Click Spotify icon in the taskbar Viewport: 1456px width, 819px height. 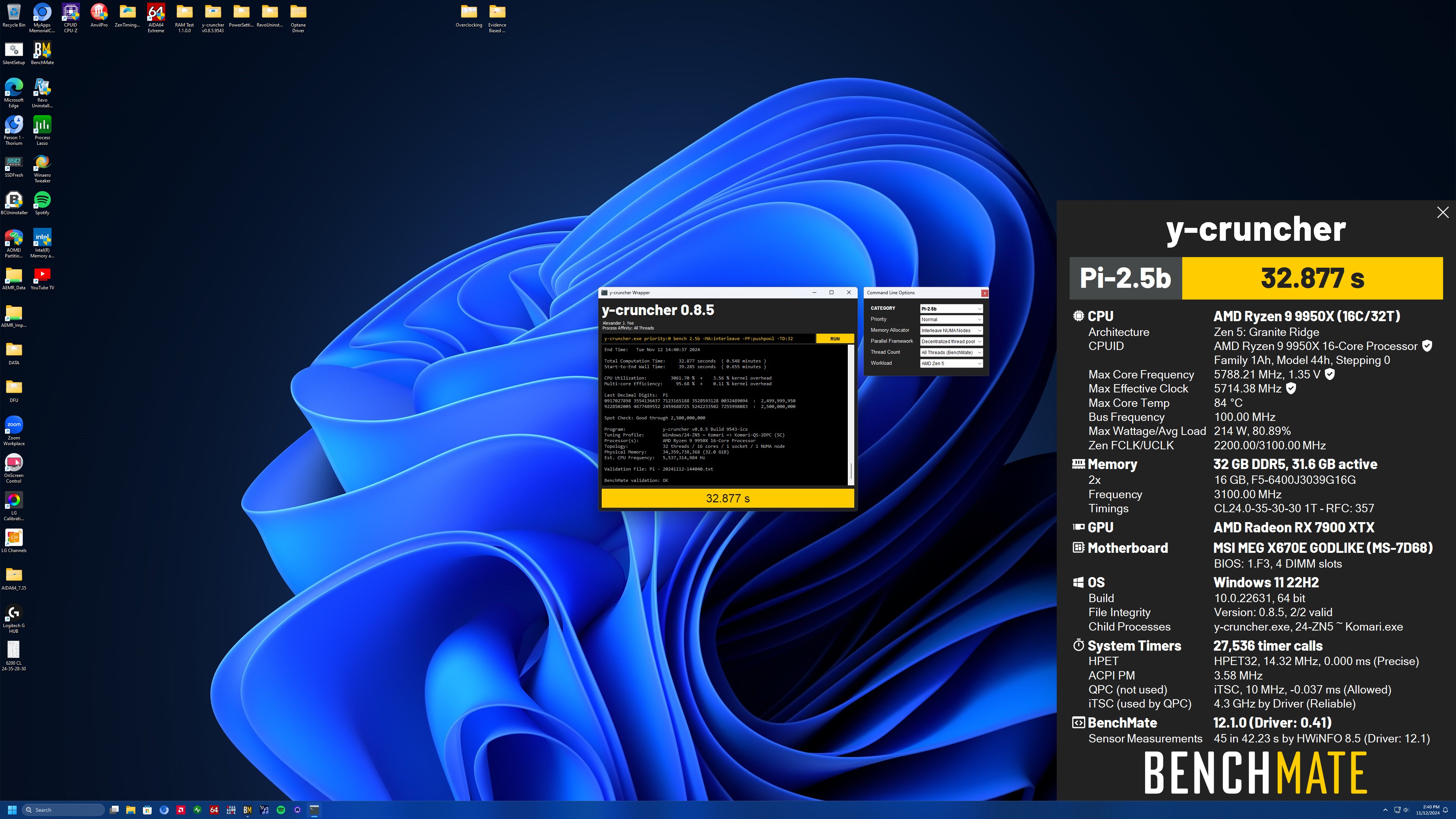click(x=281, y=810)
